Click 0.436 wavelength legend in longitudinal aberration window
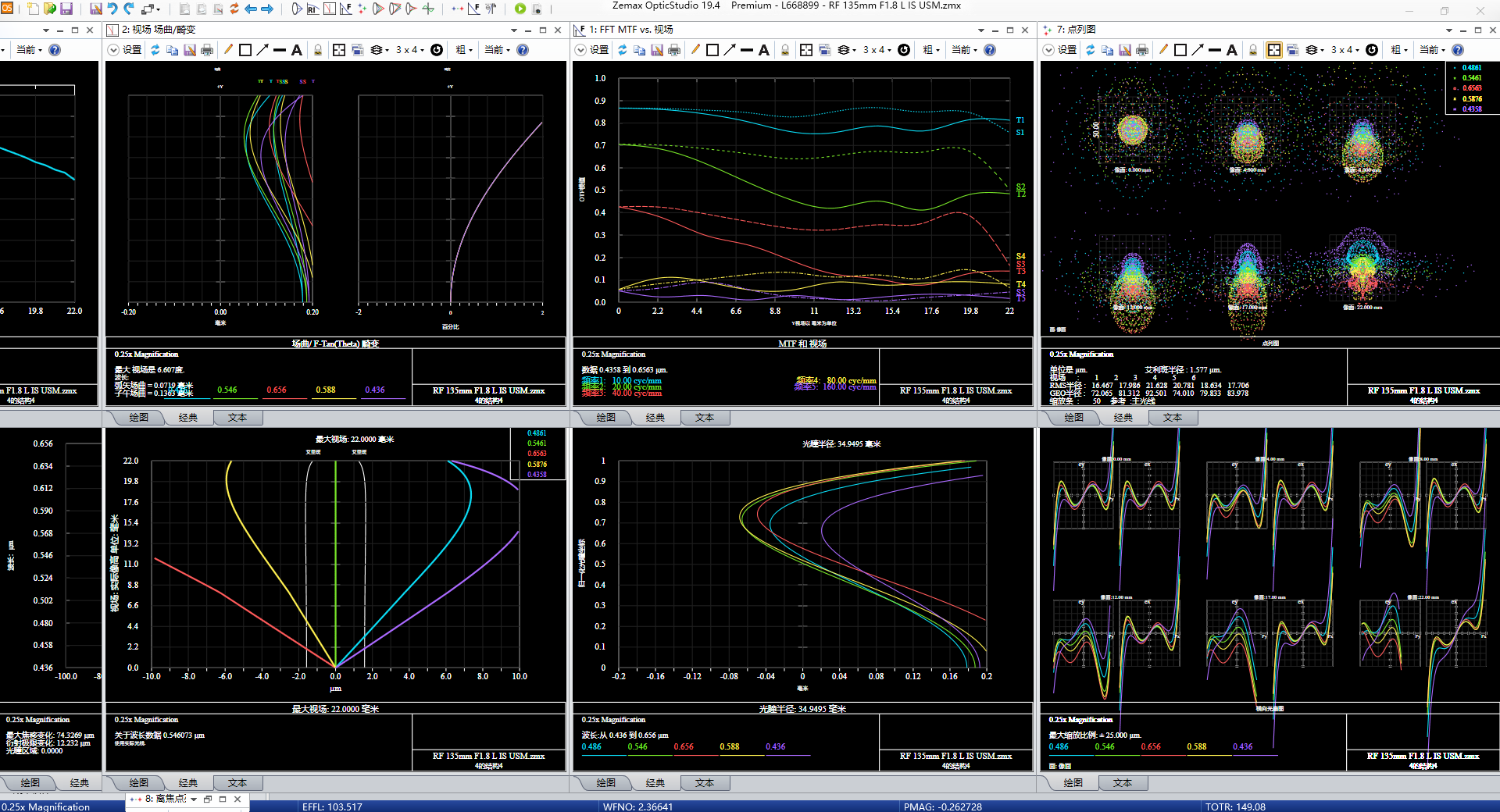Screen dimensions: 1500x812 pyautogui.click(x=776, y=746)
